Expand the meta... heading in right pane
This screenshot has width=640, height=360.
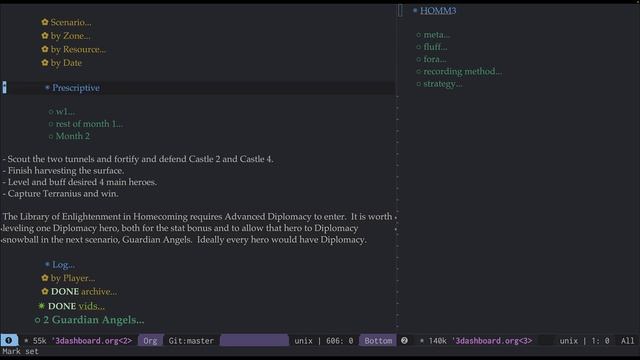(x=437, y=35)
